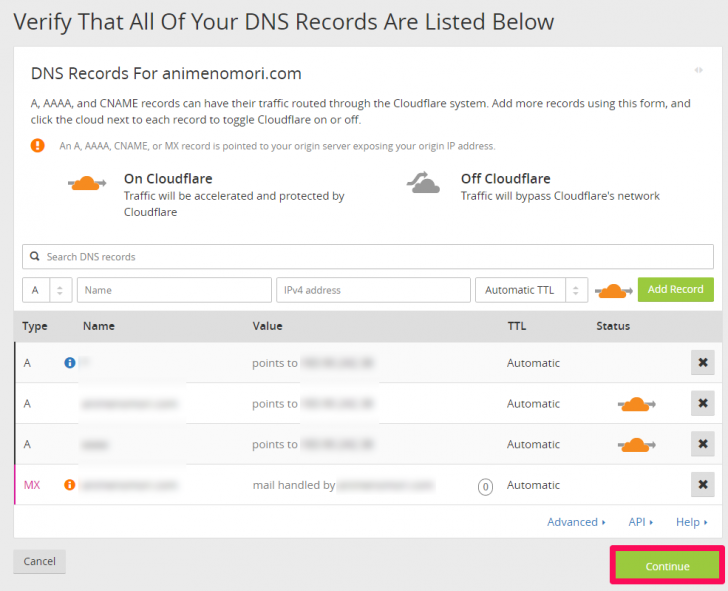Click the TTL column header
This screenshot has height=591, width=728.
tap(516, 326)
